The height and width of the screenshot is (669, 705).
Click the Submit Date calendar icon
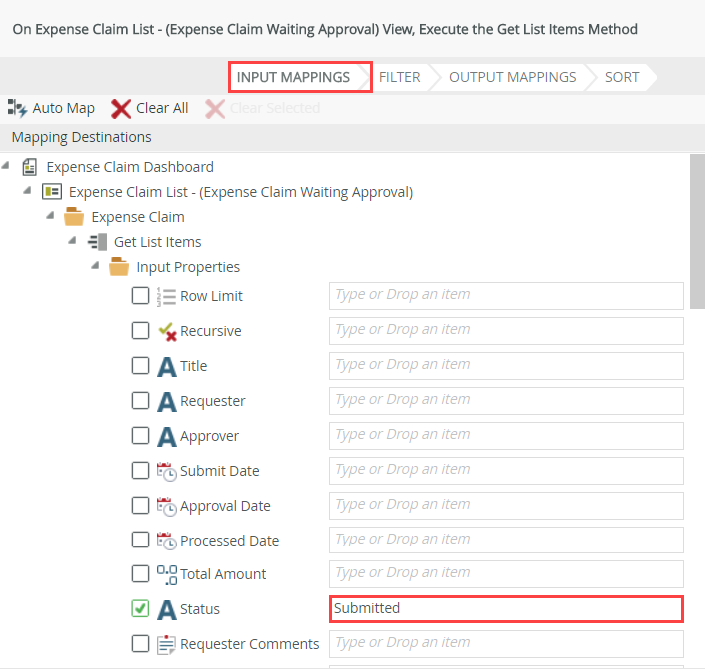click(166, 472)
